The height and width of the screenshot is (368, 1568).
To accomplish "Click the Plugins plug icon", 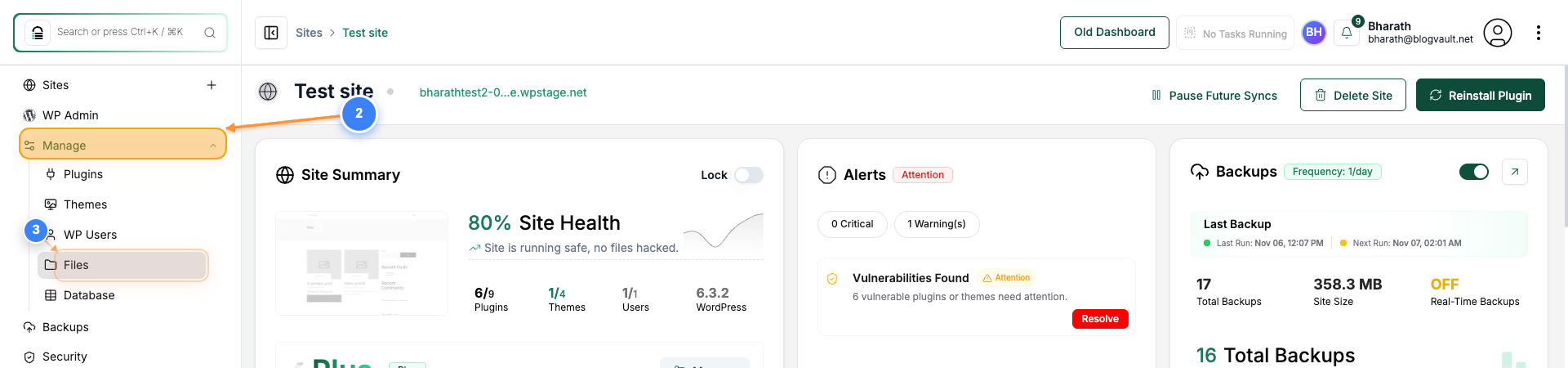I will (51, 174).
